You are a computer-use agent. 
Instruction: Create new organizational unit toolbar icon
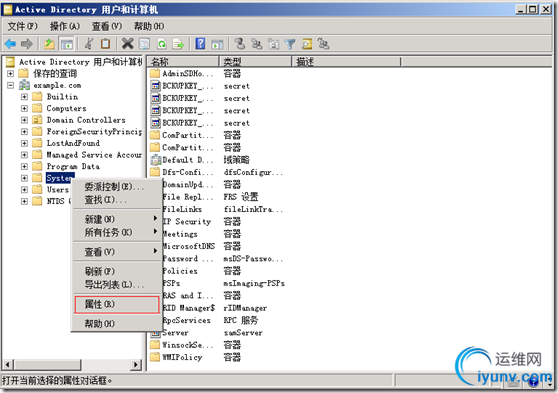tap(273, 44)
